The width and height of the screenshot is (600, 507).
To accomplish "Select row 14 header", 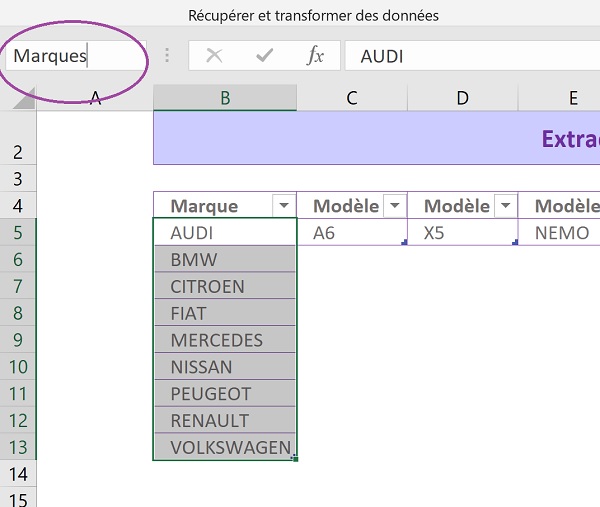I will 18,474.
